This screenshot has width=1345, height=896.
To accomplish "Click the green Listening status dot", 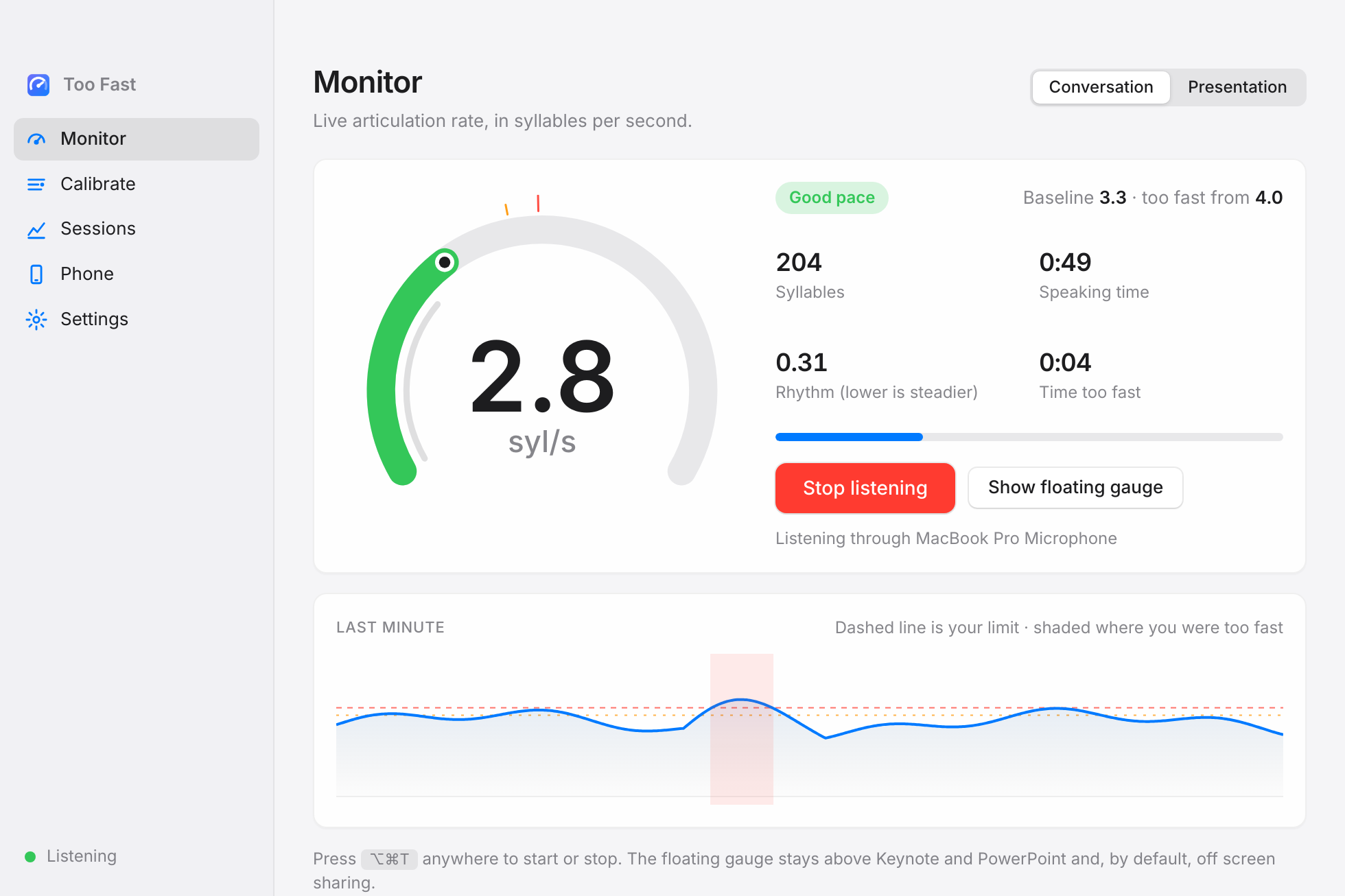I will click(x=30, y=856).
